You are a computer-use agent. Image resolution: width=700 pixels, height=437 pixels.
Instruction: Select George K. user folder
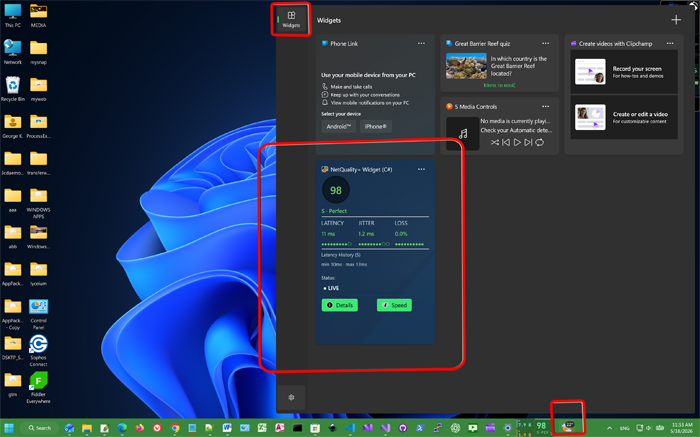pyautogui.click(x=12, y=126)
